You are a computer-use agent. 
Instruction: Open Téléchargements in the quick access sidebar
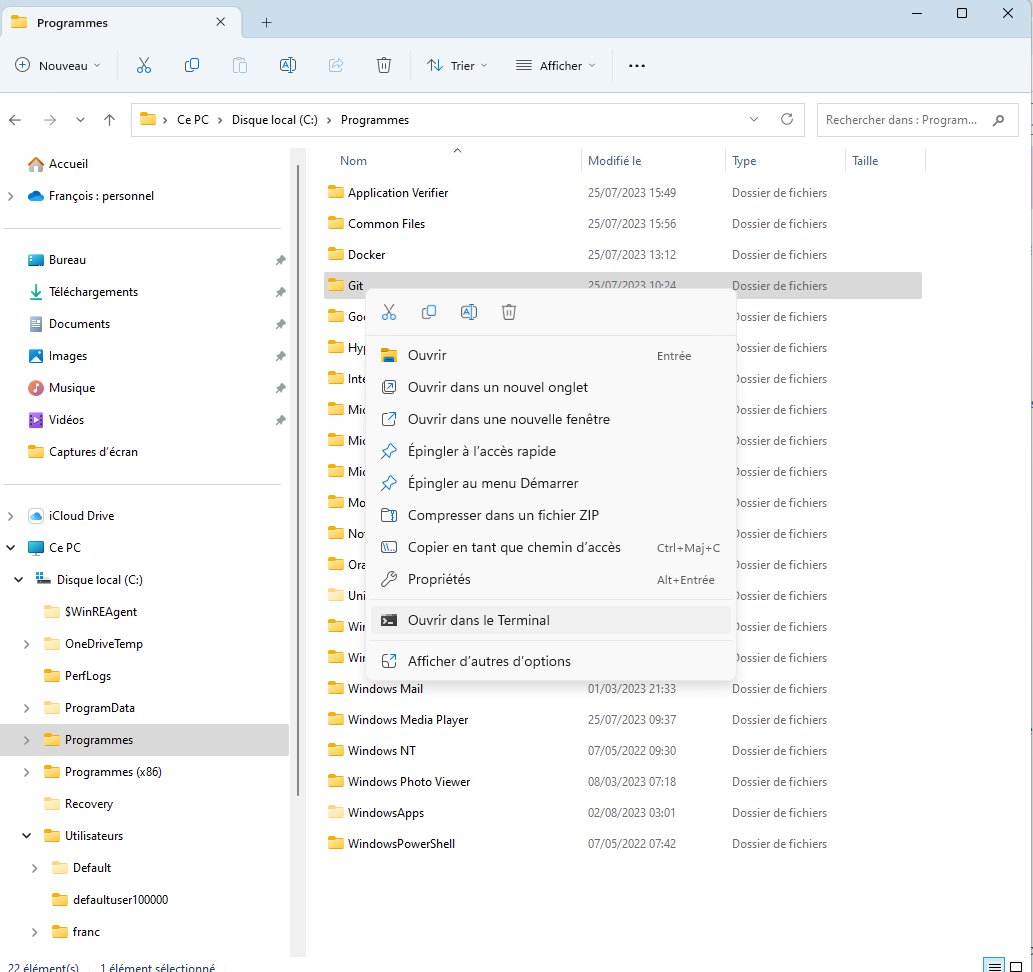[93, 292]
